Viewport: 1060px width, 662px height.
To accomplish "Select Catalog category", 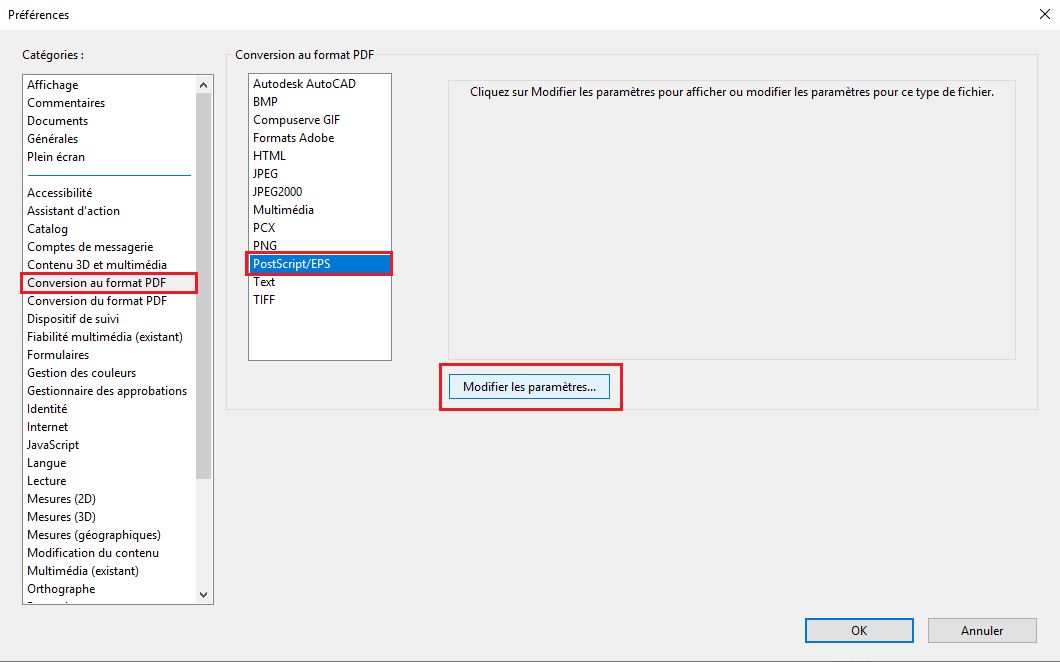I will (x=47, y=229).
